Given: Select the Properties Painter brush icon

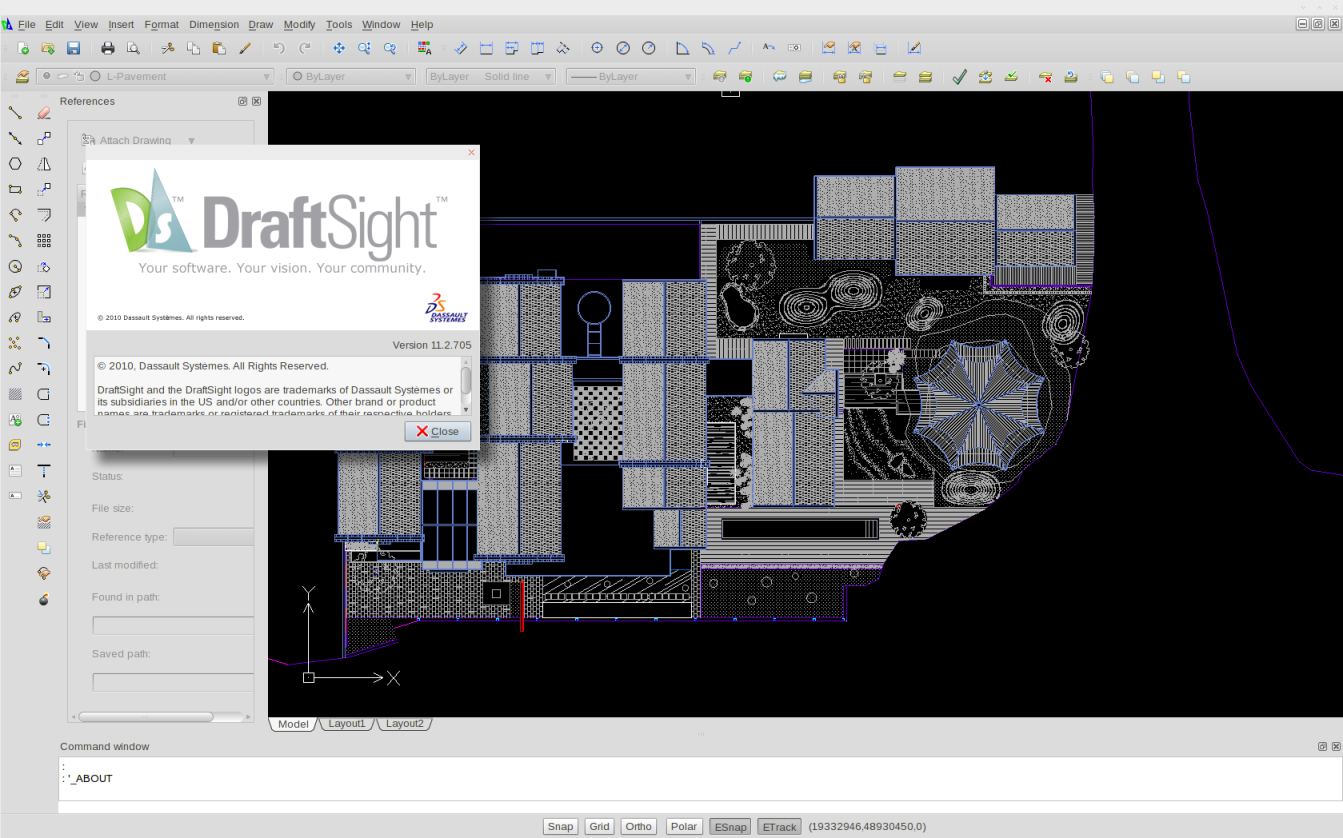Looking at the screenshot, I should 245,48.
